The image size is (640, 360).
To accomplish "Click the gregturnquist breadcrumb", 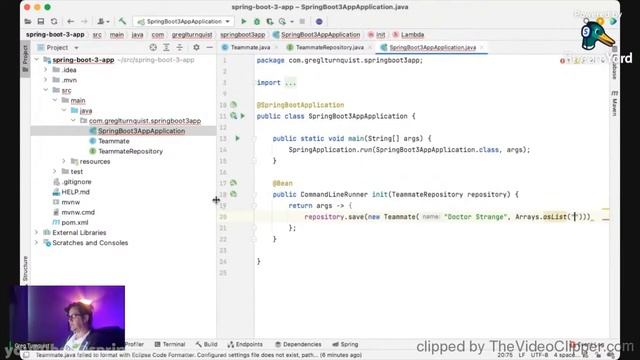I will [192, 35].
